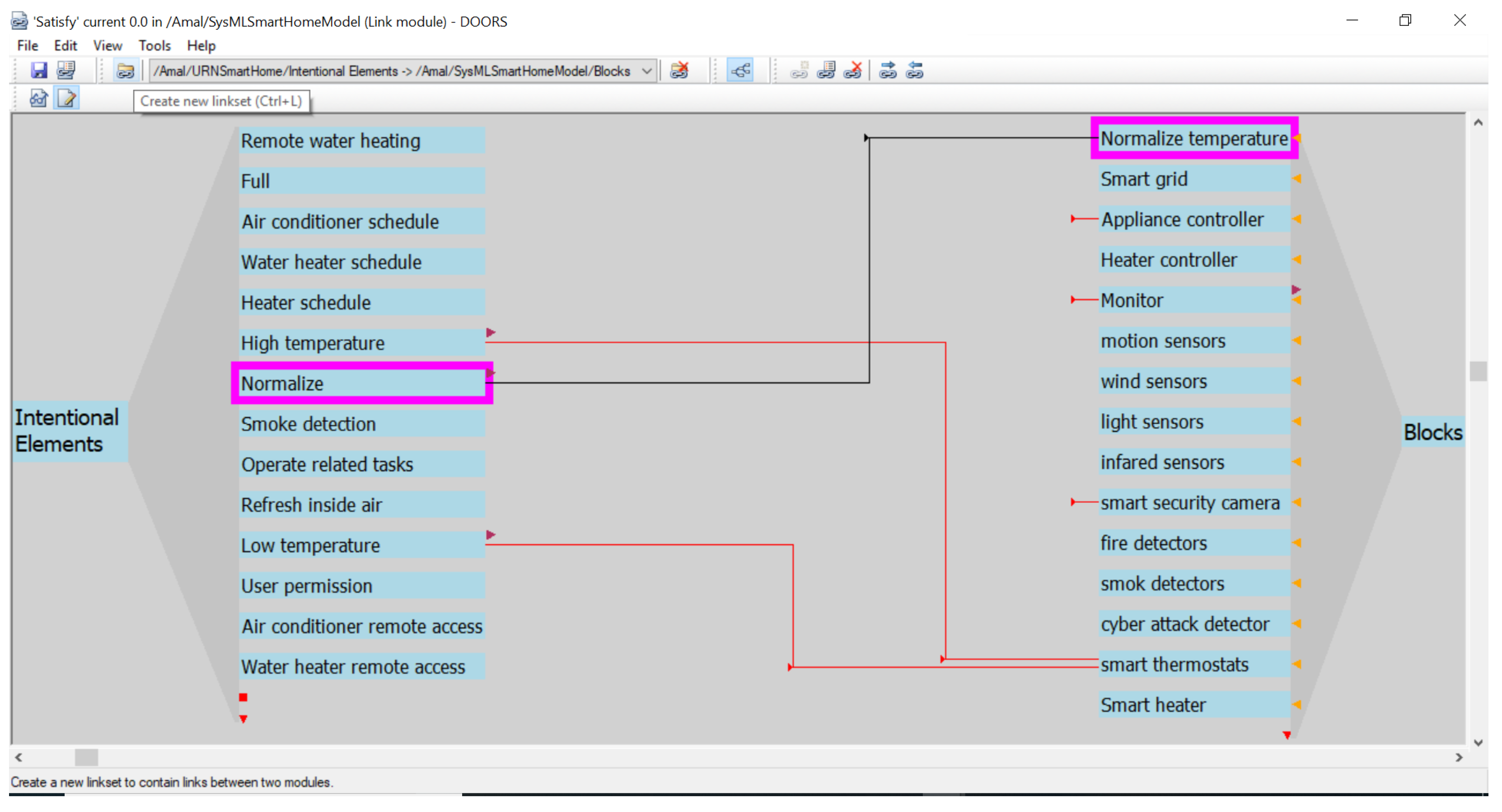Toggle the edit mode pencil icon
Screen dimensions: 1502x812
[x=66, y=98]
